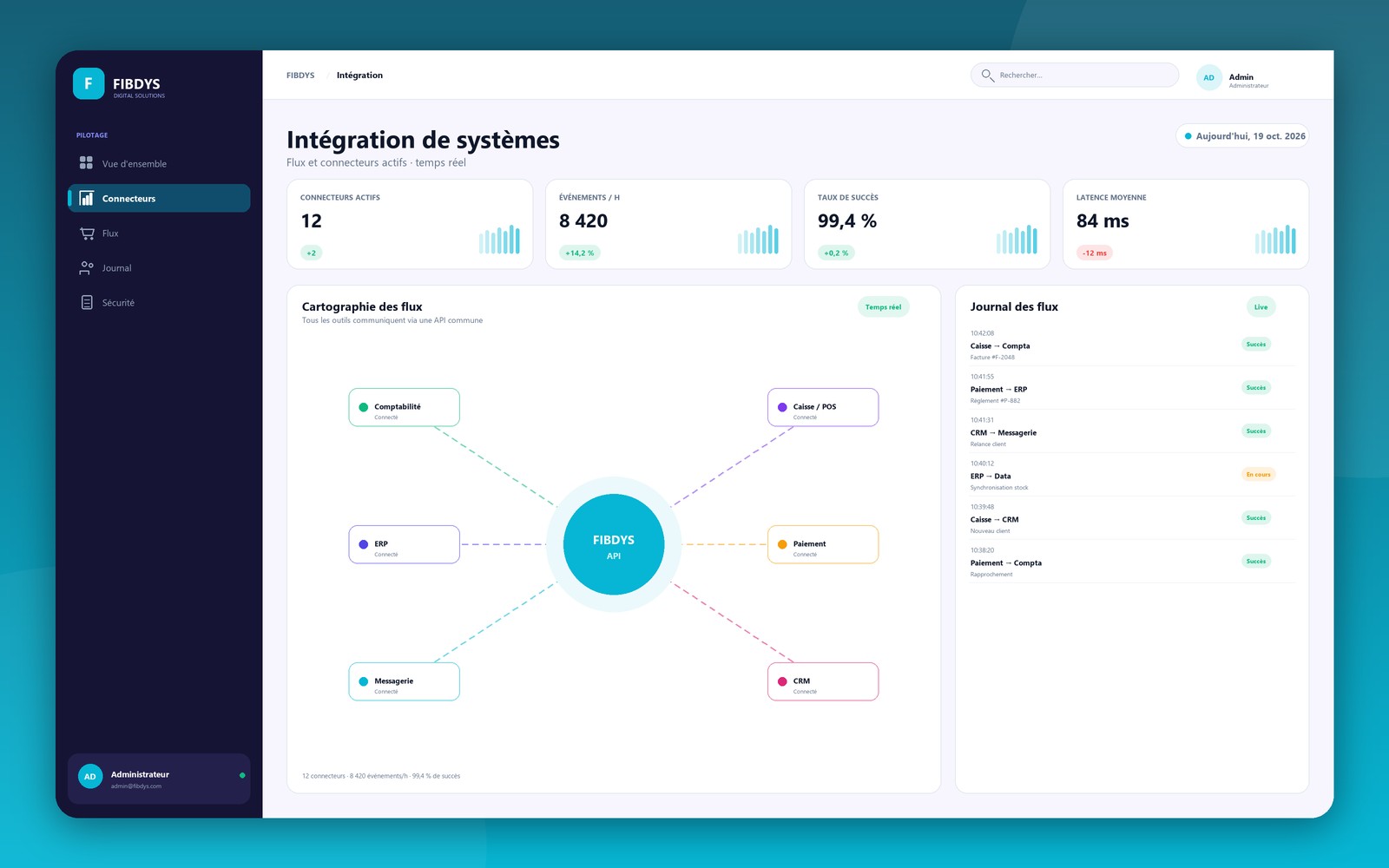Click the green online status dot

[242, 775]
